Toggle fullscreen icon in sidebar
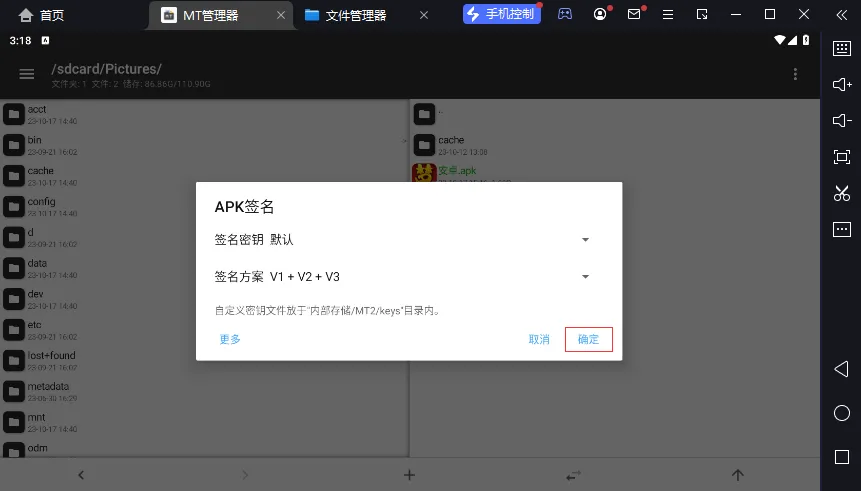861x491 pixels. pyautogui.click(x=842, y=157)
